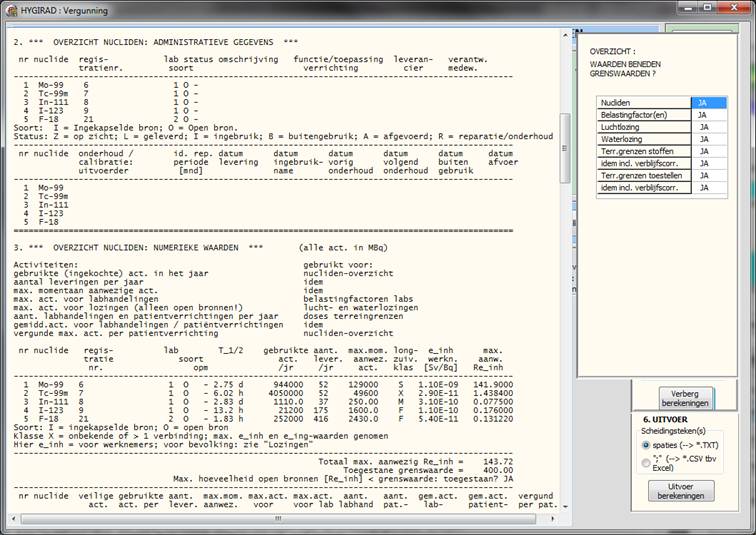Click heading '2. *** OVERZICHT NUCLIDEN: ADMINISTRATIEVE GEGEVENS'
The height and width of the screenshot is (535, 756).
pyautogui.click(x=155, y=42)
